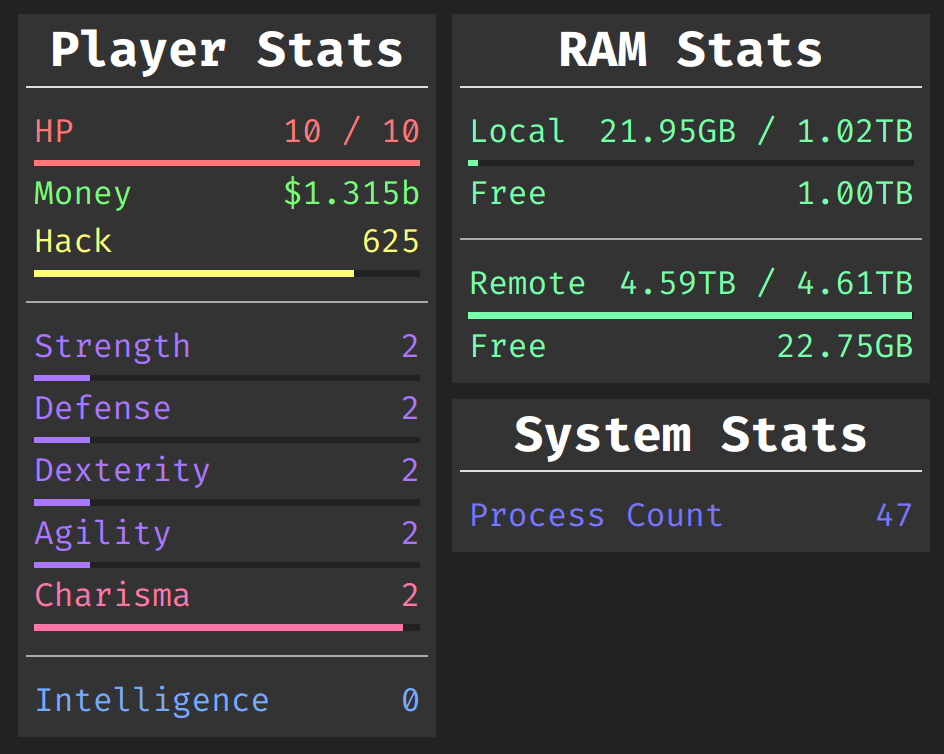This screenshot has height=754, width=944.
Task: Click the RAM Stats panel header
Action: 690,50
